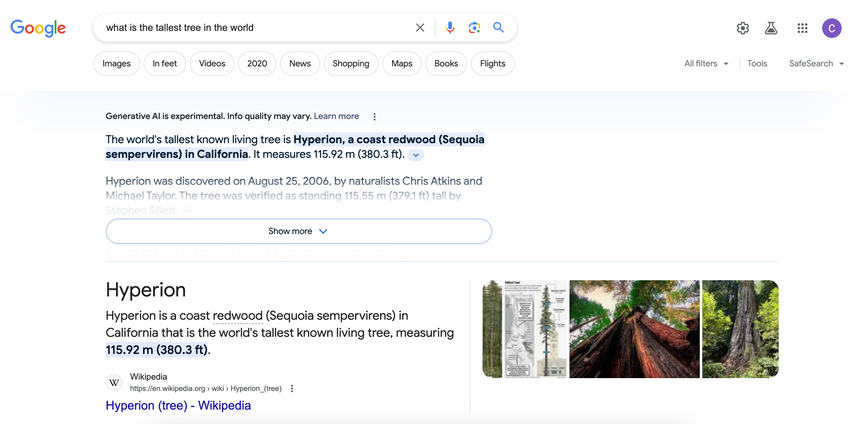This screenshot has height=424, width=856.
Task: Open the settings gear icon
Action: pyautogui.click(x=742, y=28)
